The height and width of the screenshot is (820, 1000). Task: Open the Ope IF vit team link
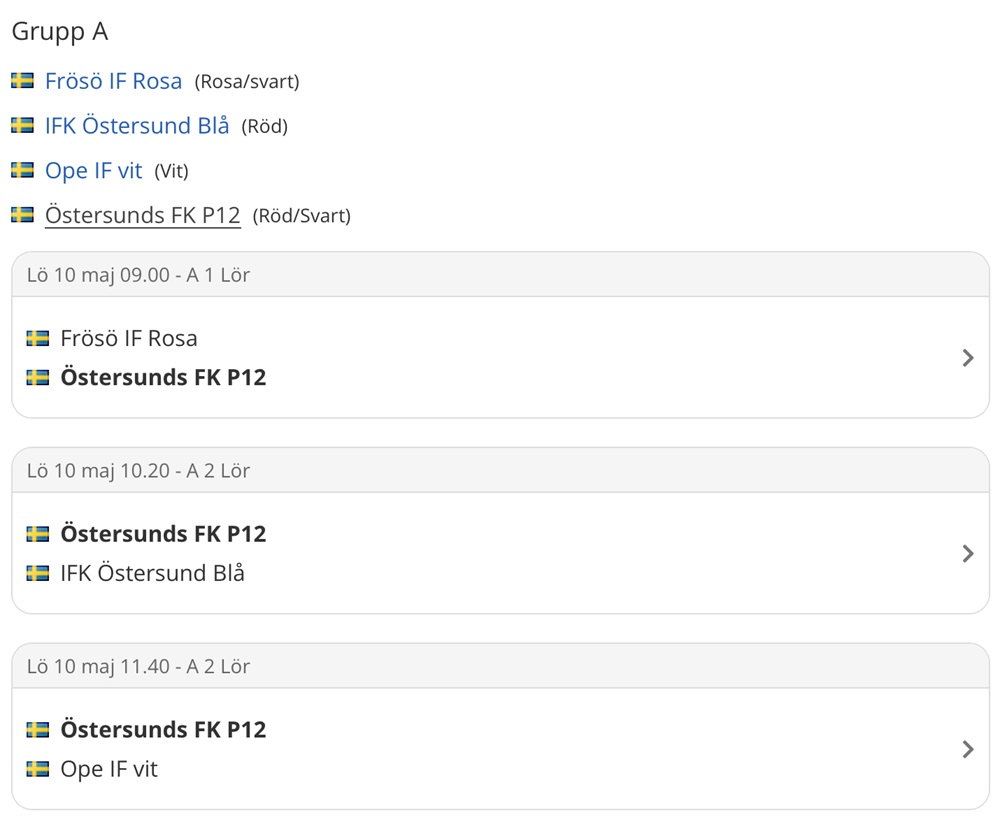pos(94,171)
